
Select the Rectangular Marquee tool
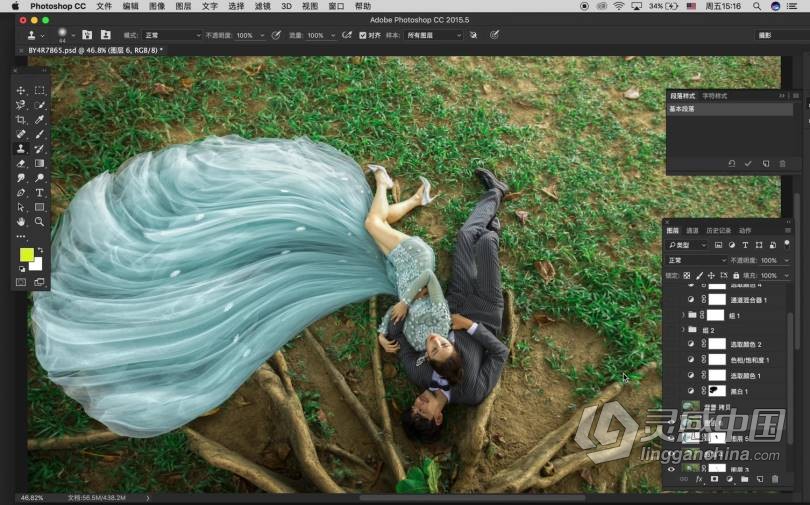[x=39, y=90]
